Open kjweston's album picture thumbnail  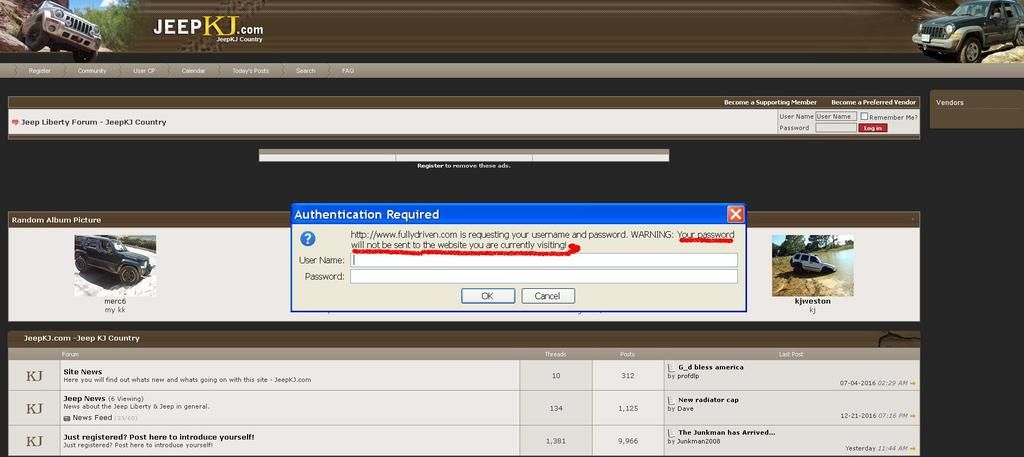point(812,265)
